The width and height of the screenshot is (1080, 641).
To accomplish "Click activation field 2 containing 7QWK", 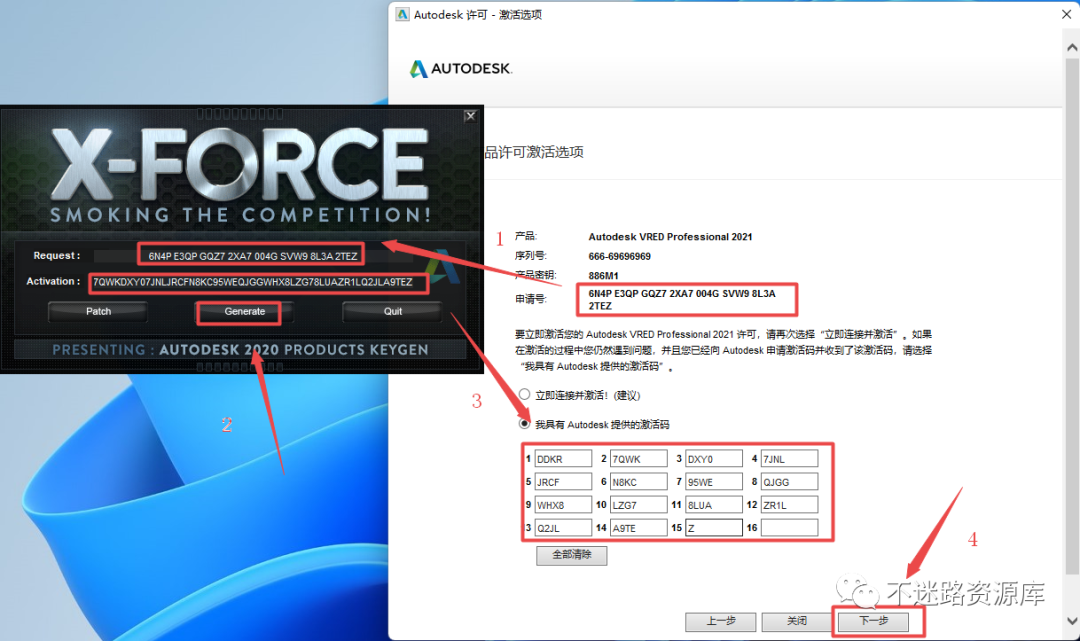I will point(638,459).
